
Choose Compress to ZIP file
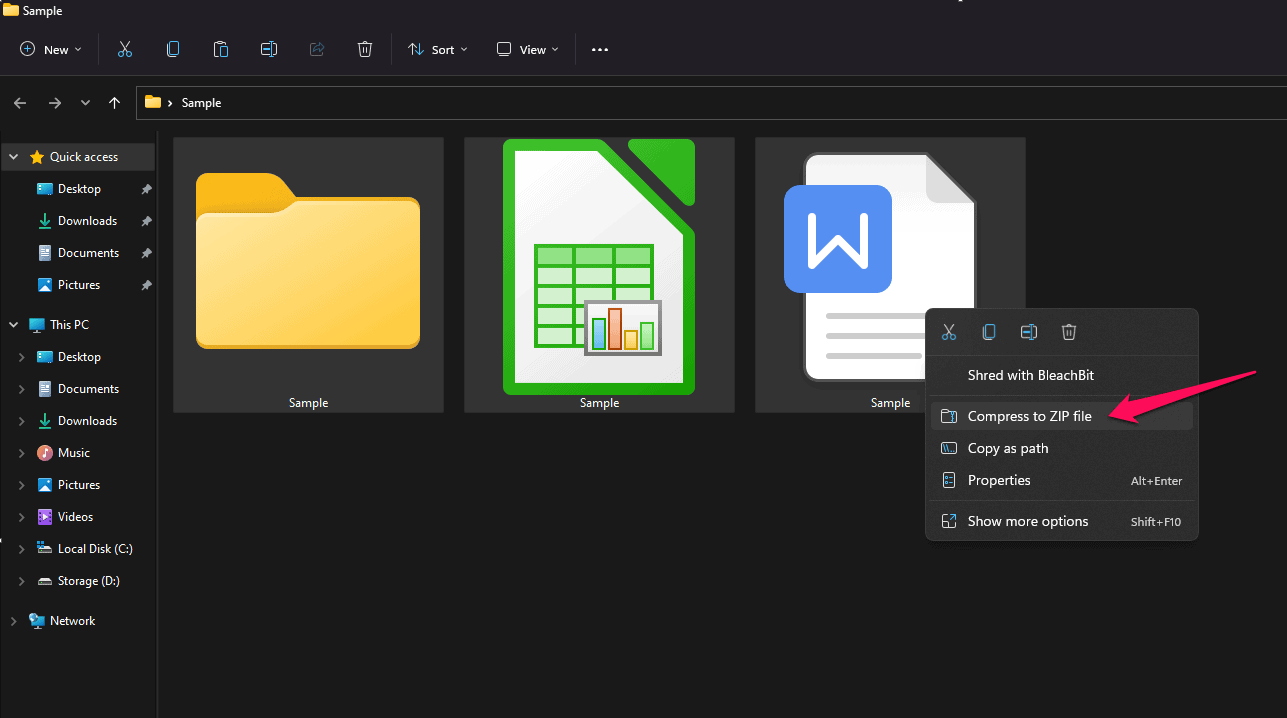tap(1031, 415)
